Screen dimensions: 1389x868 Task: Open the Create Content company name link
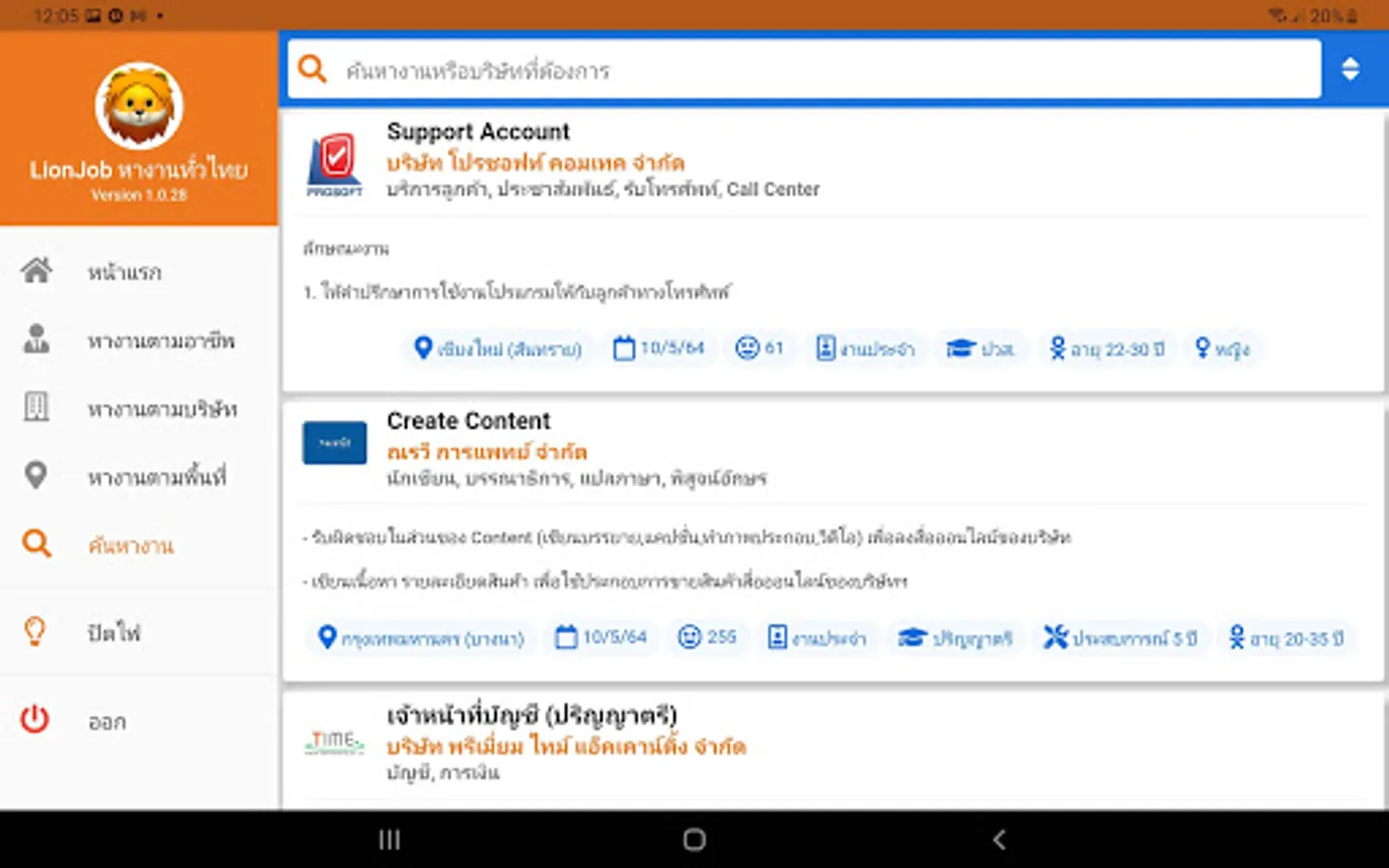tap(487, 451)
